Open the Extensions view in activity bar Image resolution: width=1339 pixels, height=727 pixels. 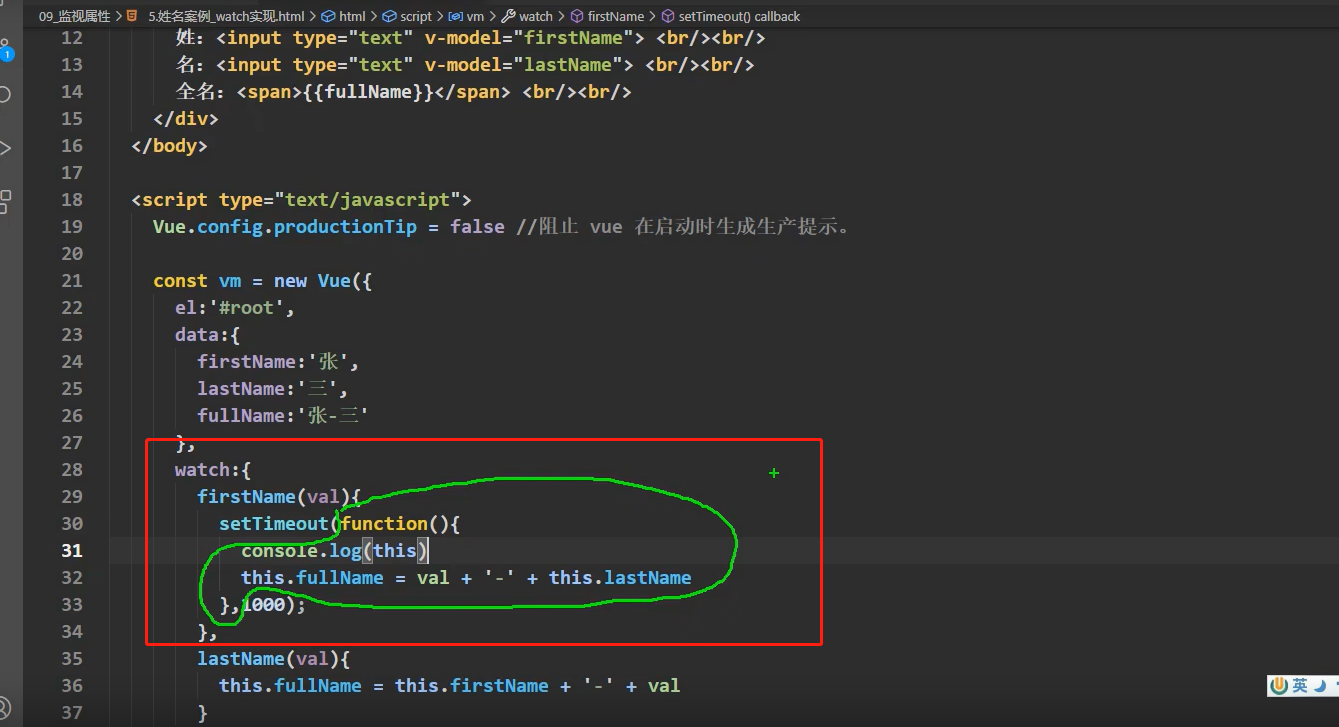(x=5, y=201)
